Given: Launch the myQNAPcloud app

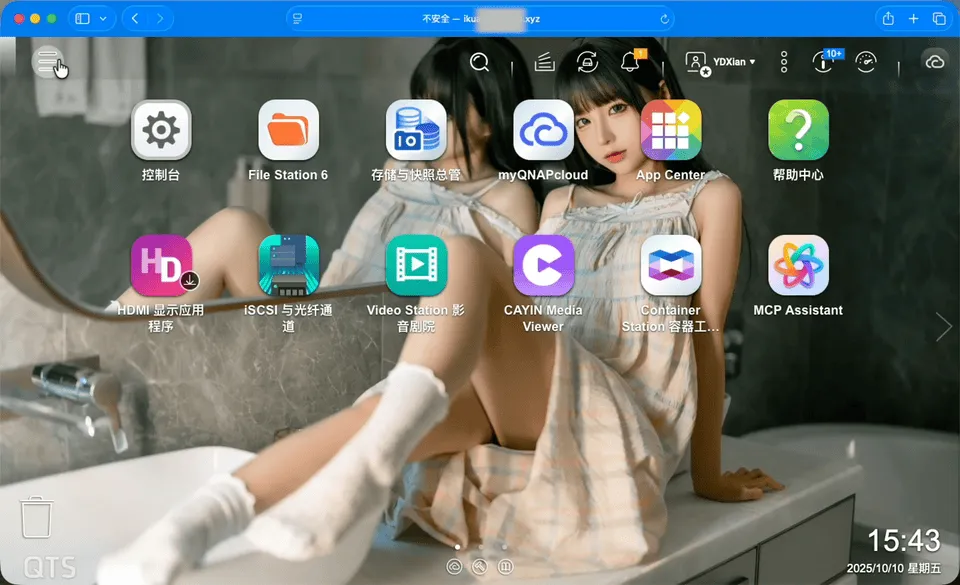Looking at the screenshot, I should tap(543, 131).
